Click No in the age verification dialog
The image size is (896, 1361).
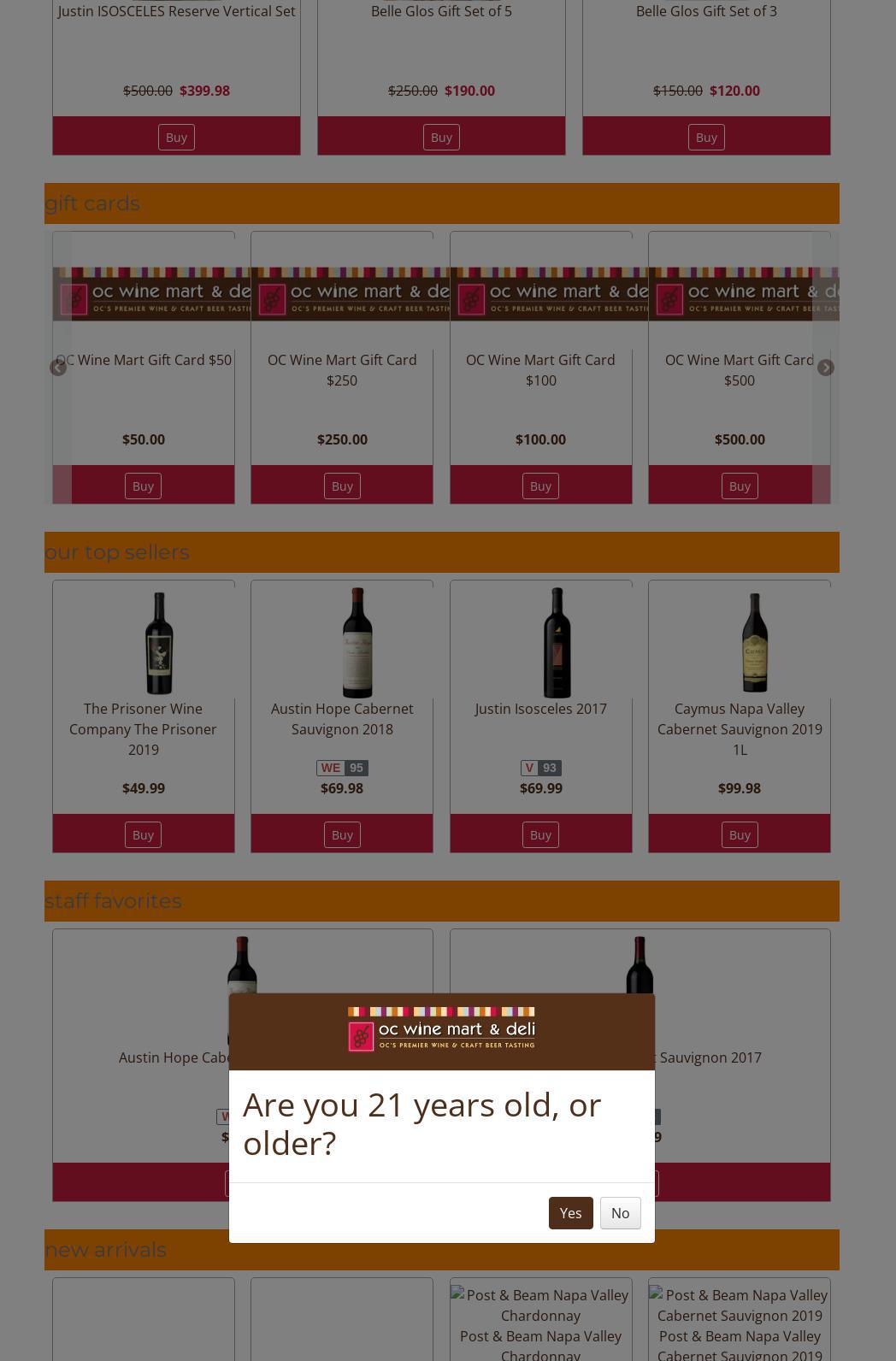[x=620, y=1213]
